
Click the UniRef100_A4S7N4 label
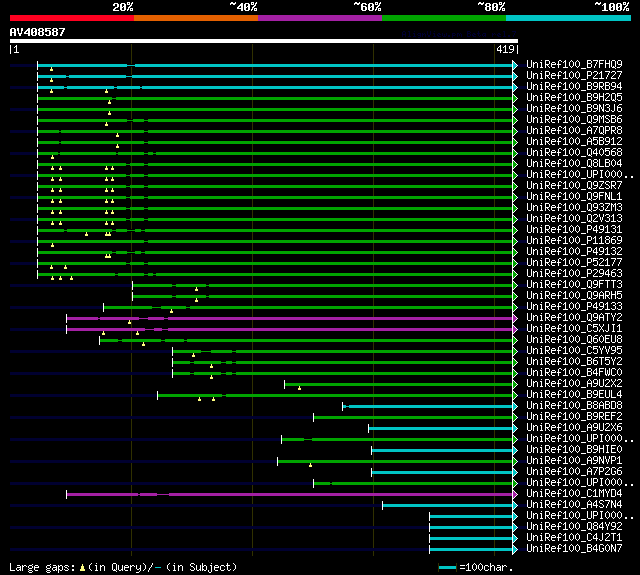[574, 505]
